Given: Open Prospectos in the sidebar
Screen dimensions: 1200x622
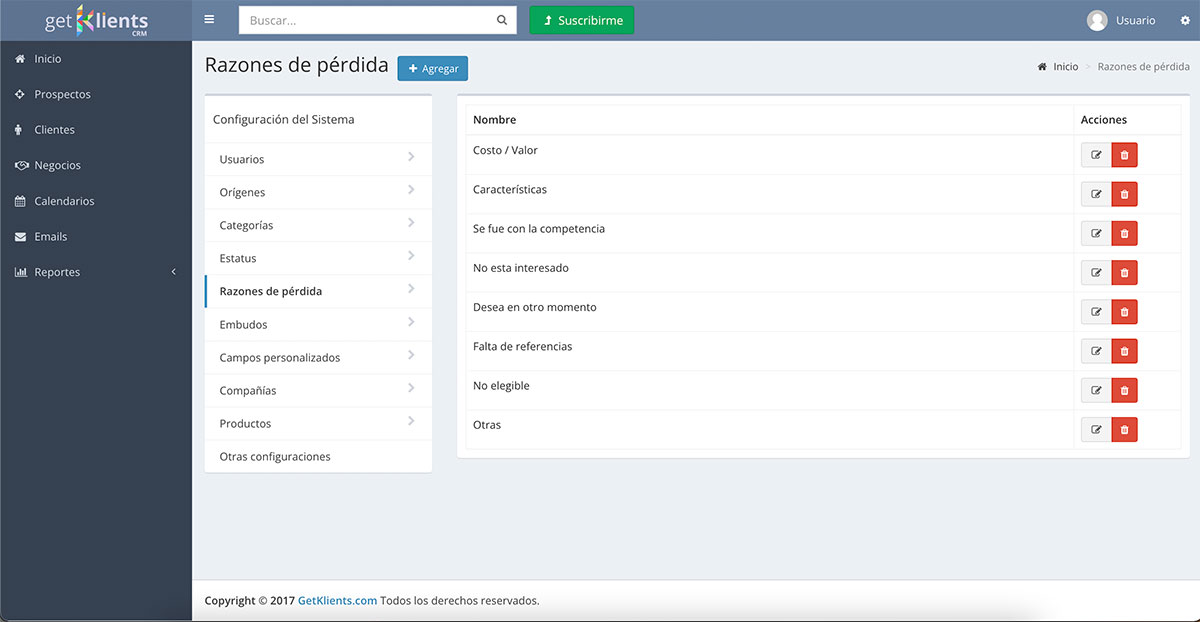Looking at the screenshot, I should (x=62, y=94).
